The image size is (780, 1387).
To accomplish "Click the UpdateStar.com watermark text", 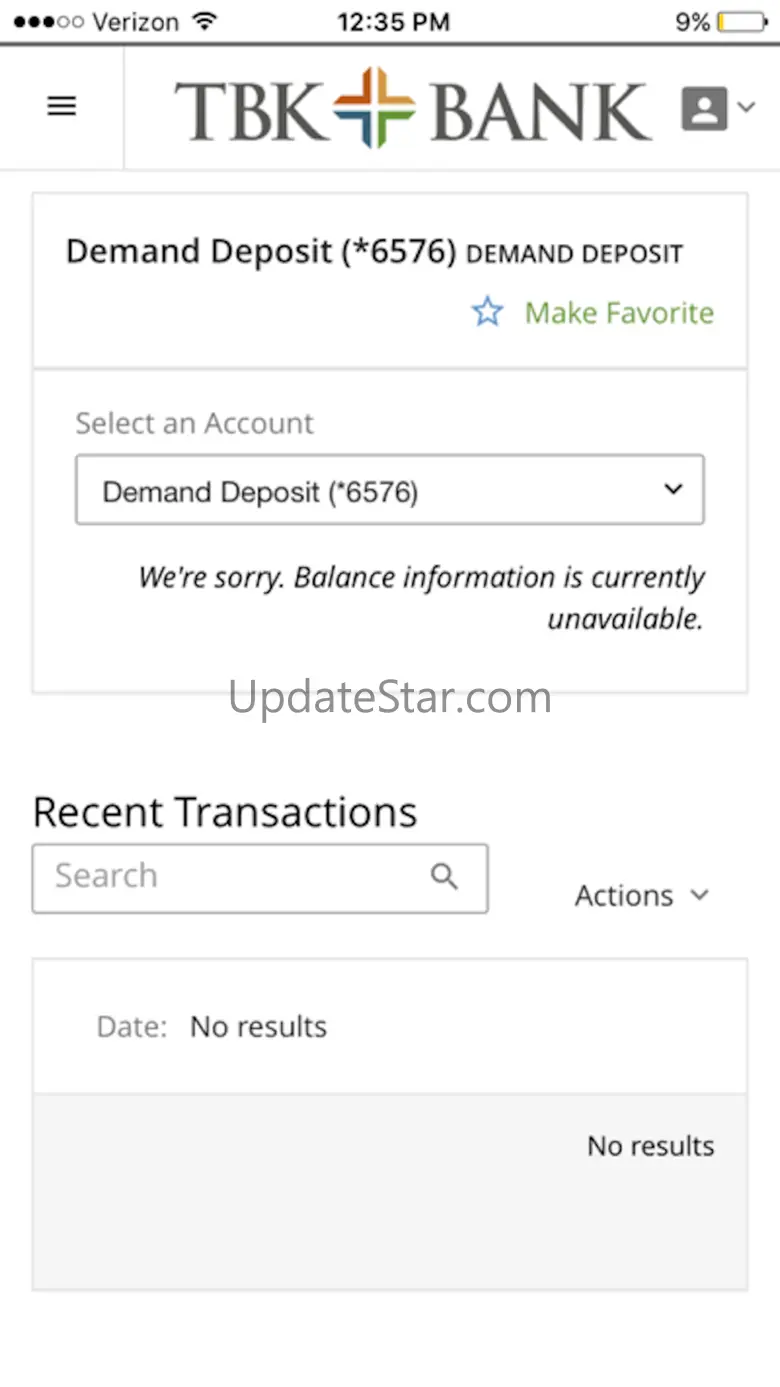I will pyautogui.click(x=389, y=697).
